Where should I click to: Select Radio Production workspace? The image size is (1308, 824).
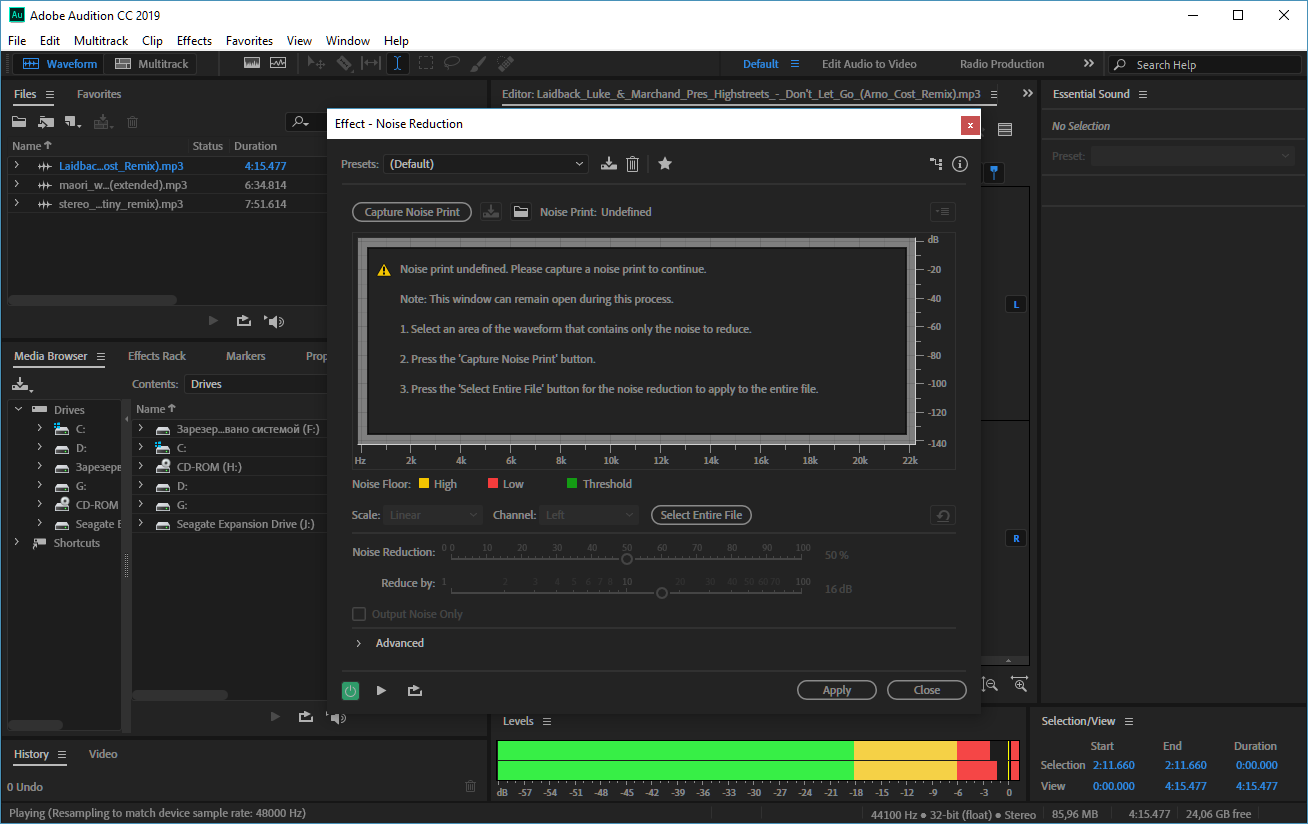[x=1002, y=64]
